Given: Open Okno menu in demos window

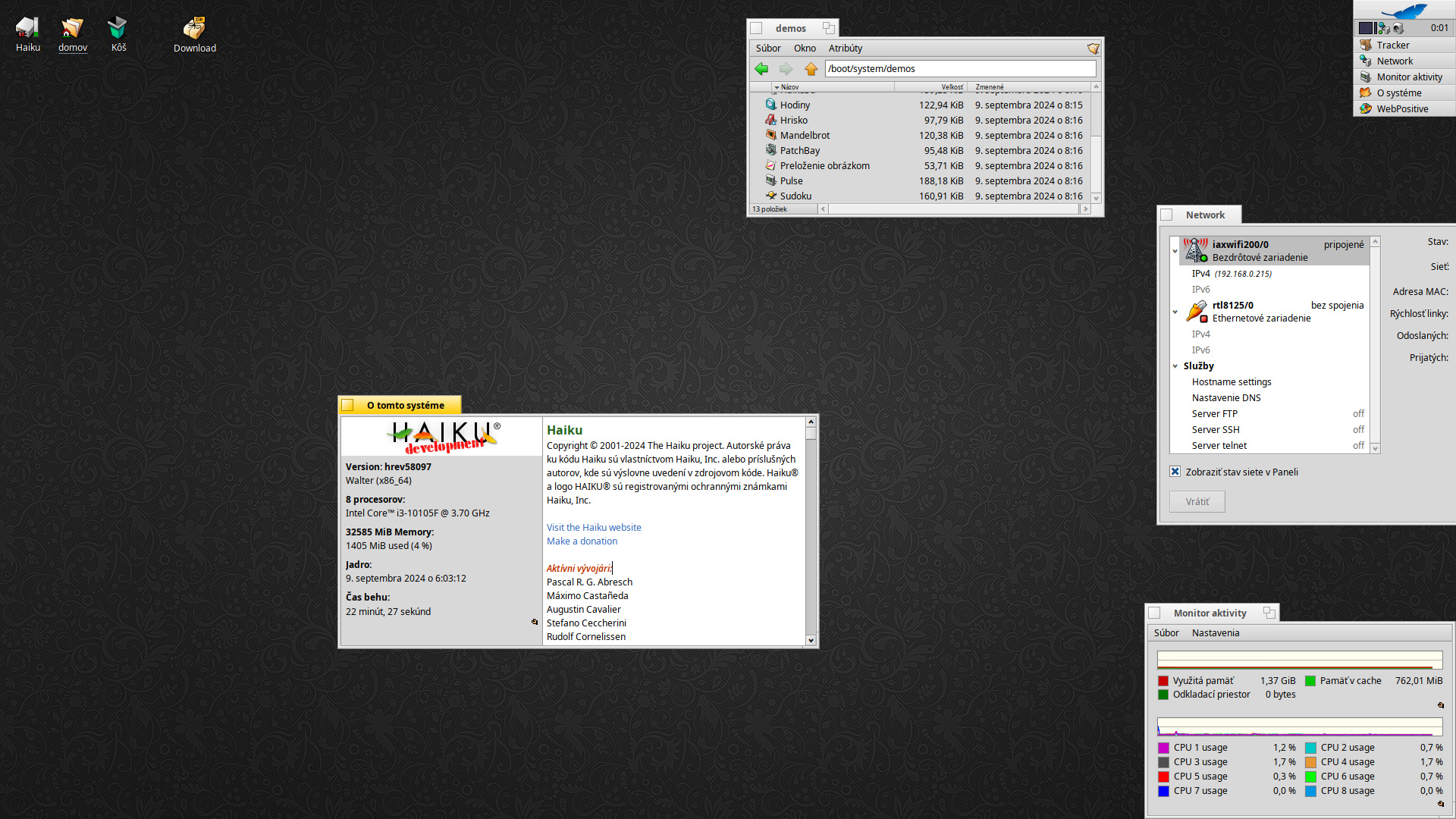Looking at the screenshot, I should tap(805, 49).
